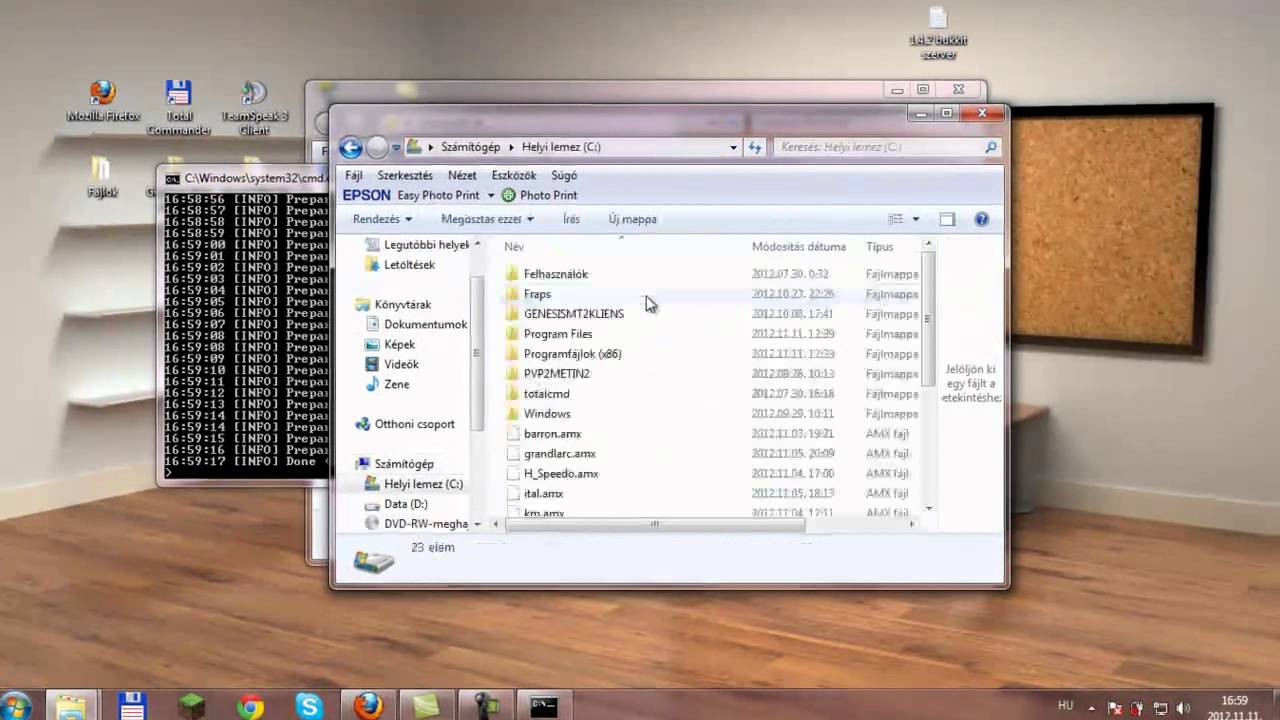Open Skype from the taskbar
This screenshot has width=1280, height=720.
[x=309, y=706]
